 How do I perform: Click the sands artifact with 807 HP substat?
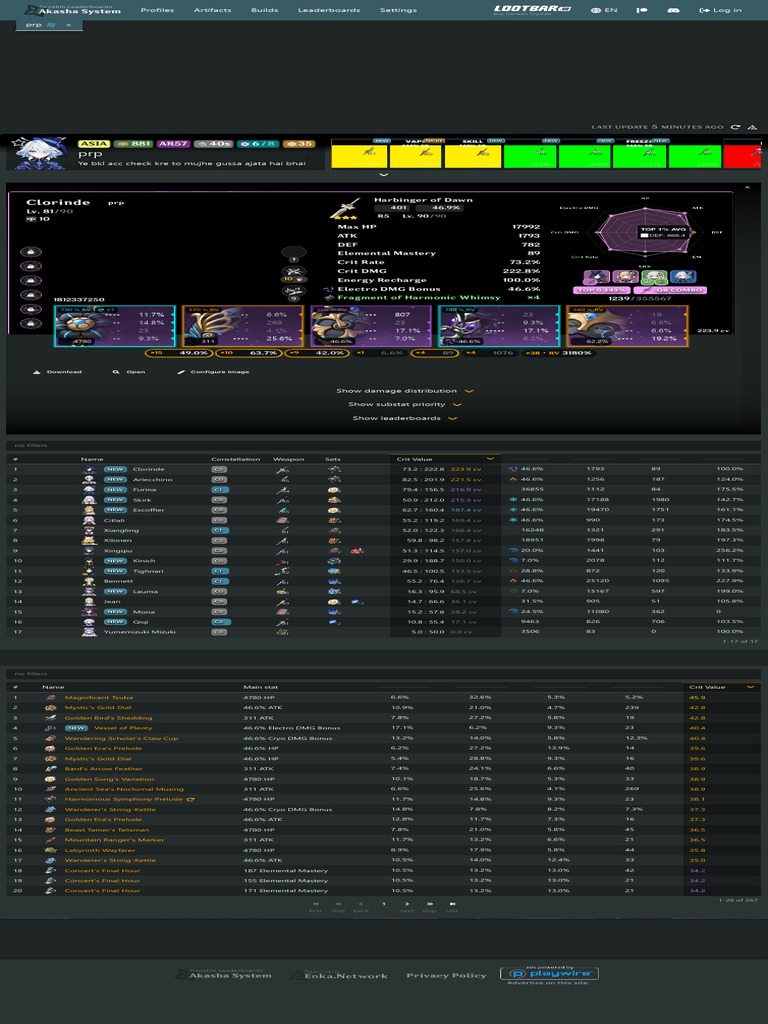pos(371,325)
